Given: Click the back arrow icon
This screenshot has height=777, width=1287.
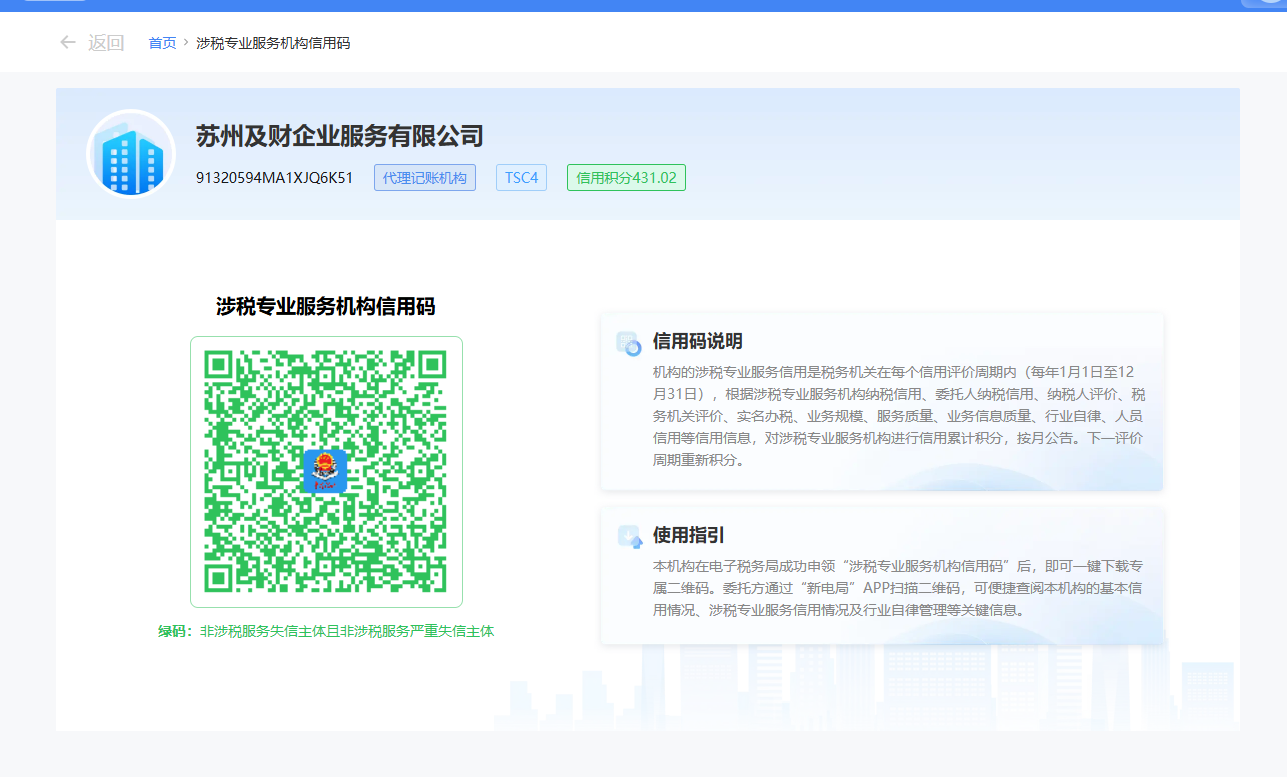Looking at the screenshot, I should pos(68,42).
